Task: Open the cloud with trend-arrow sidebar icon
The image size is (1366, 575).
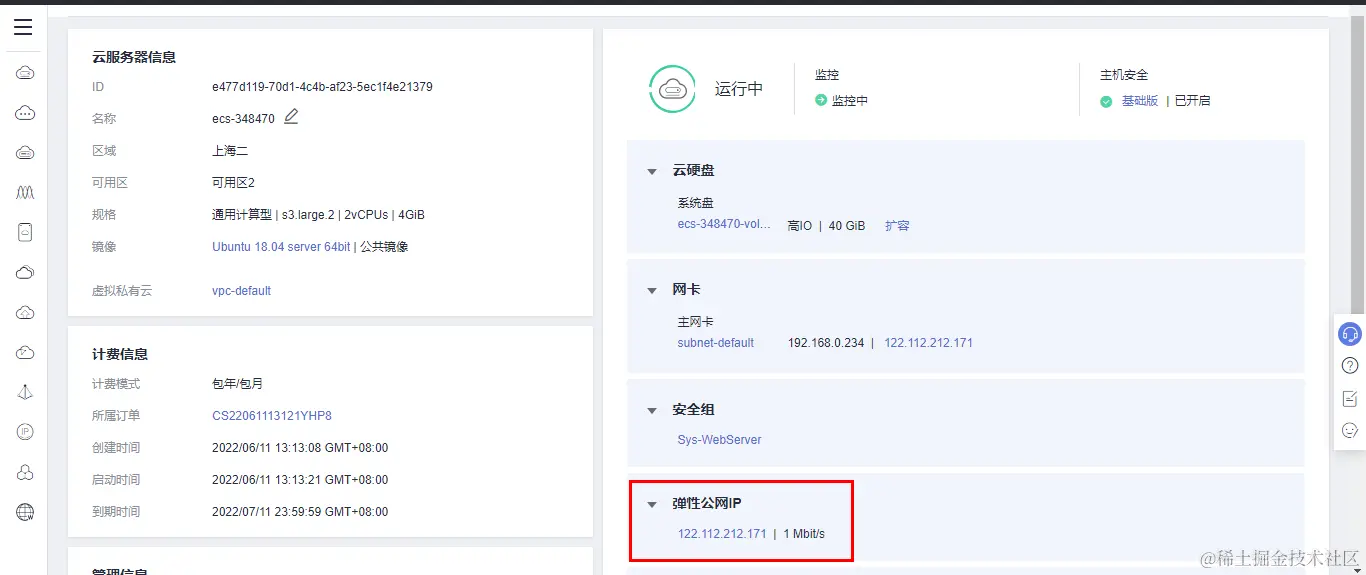Action: pyautogui.click(x=25, y=352)
